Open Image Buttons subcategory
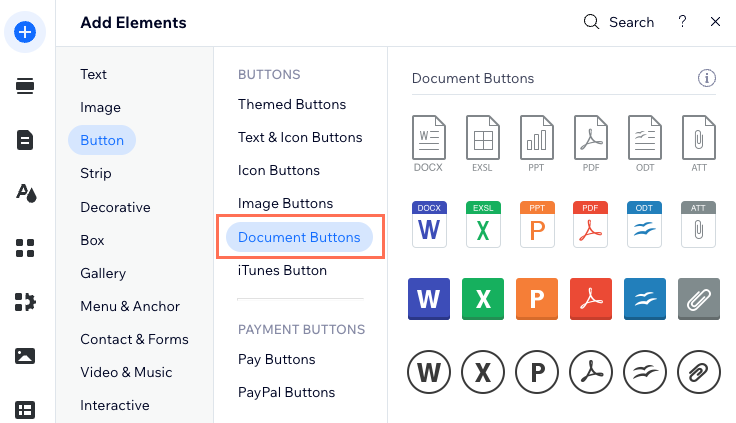The height and width of the screenshot is (423, 736). pyautogui.click(x=285, y=203)
